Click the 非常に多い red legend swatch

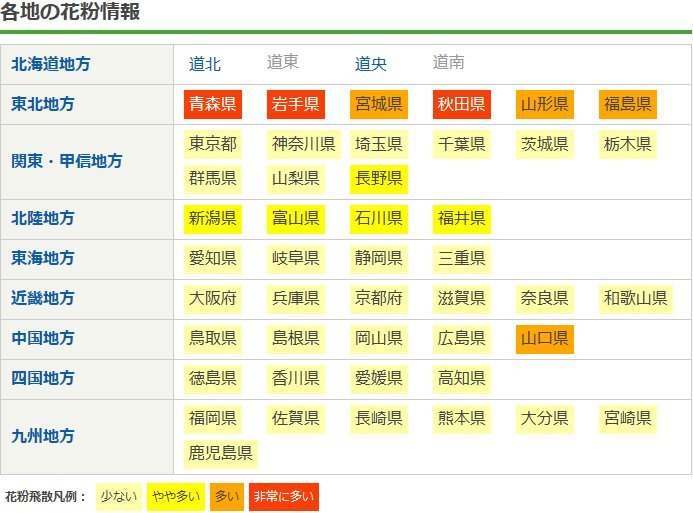click(x=283, y=497)
